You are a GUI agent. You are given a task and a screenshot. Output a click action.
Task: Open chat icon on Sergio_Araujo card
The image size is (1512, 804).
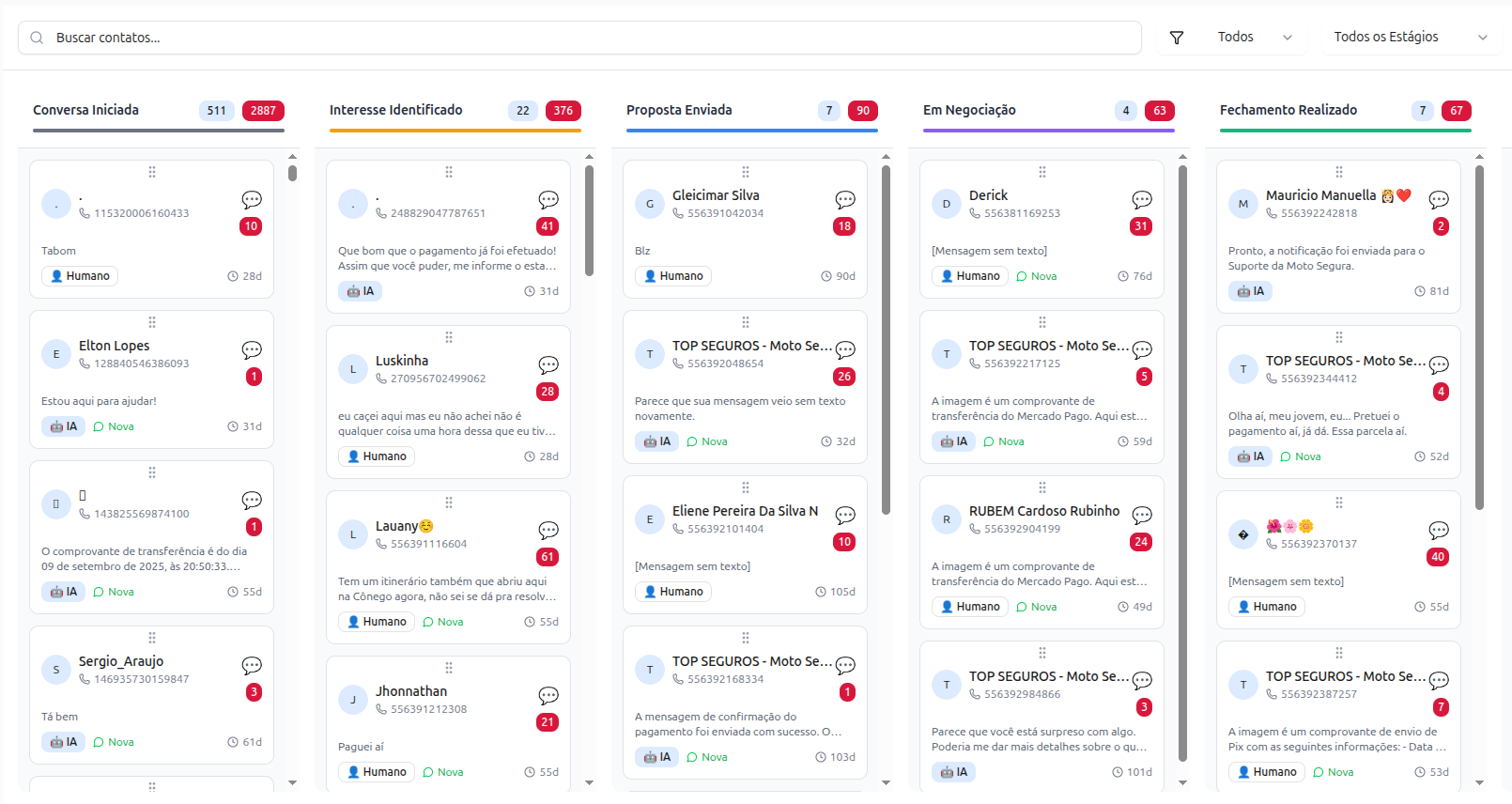click(252, 666)
